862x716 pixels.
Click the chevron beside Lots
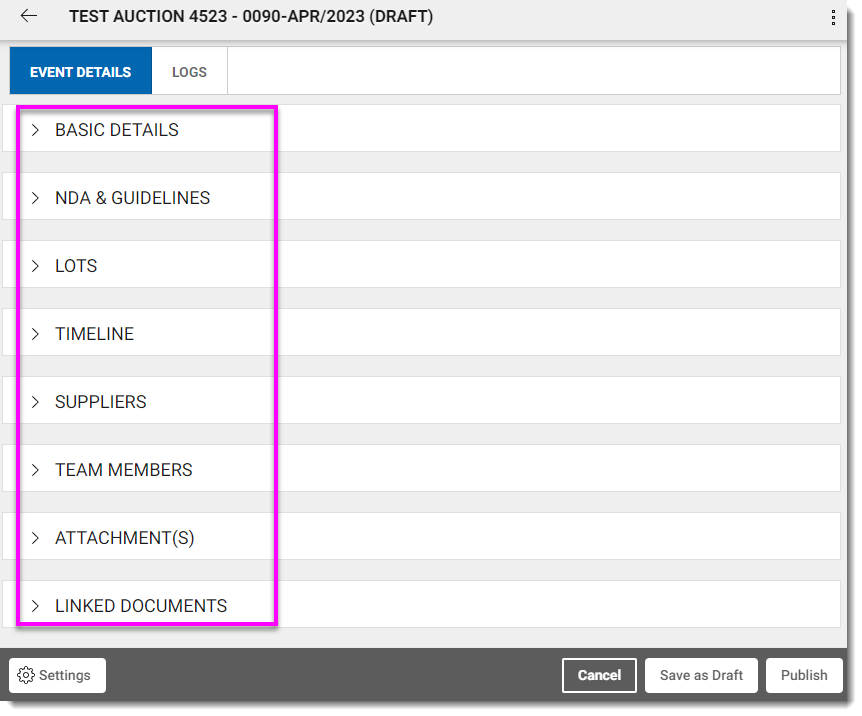point(35,266)
